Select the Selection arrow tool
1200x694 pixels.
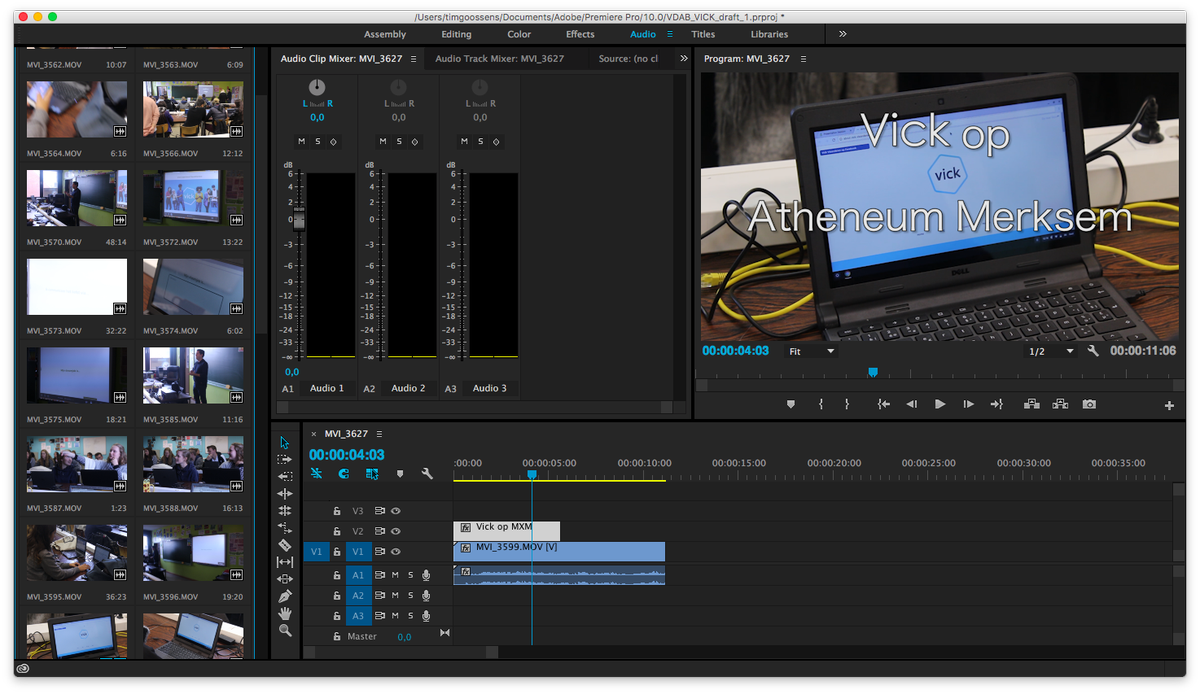tap(285, 442)
